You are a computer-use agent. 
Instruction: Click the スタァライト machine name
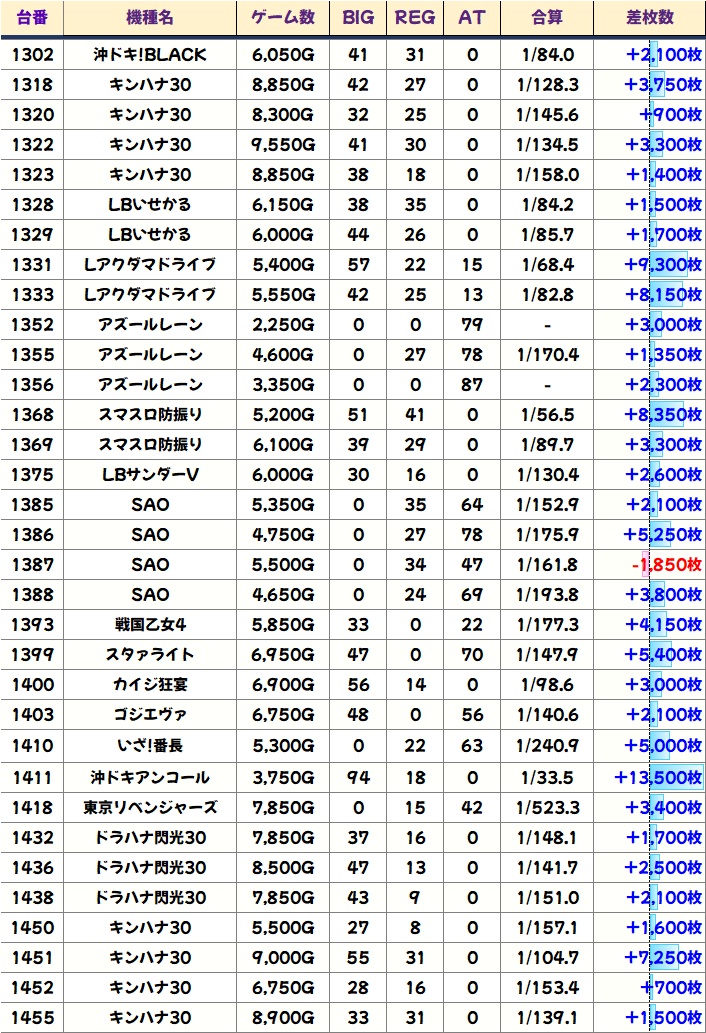[x=149, y=655]
